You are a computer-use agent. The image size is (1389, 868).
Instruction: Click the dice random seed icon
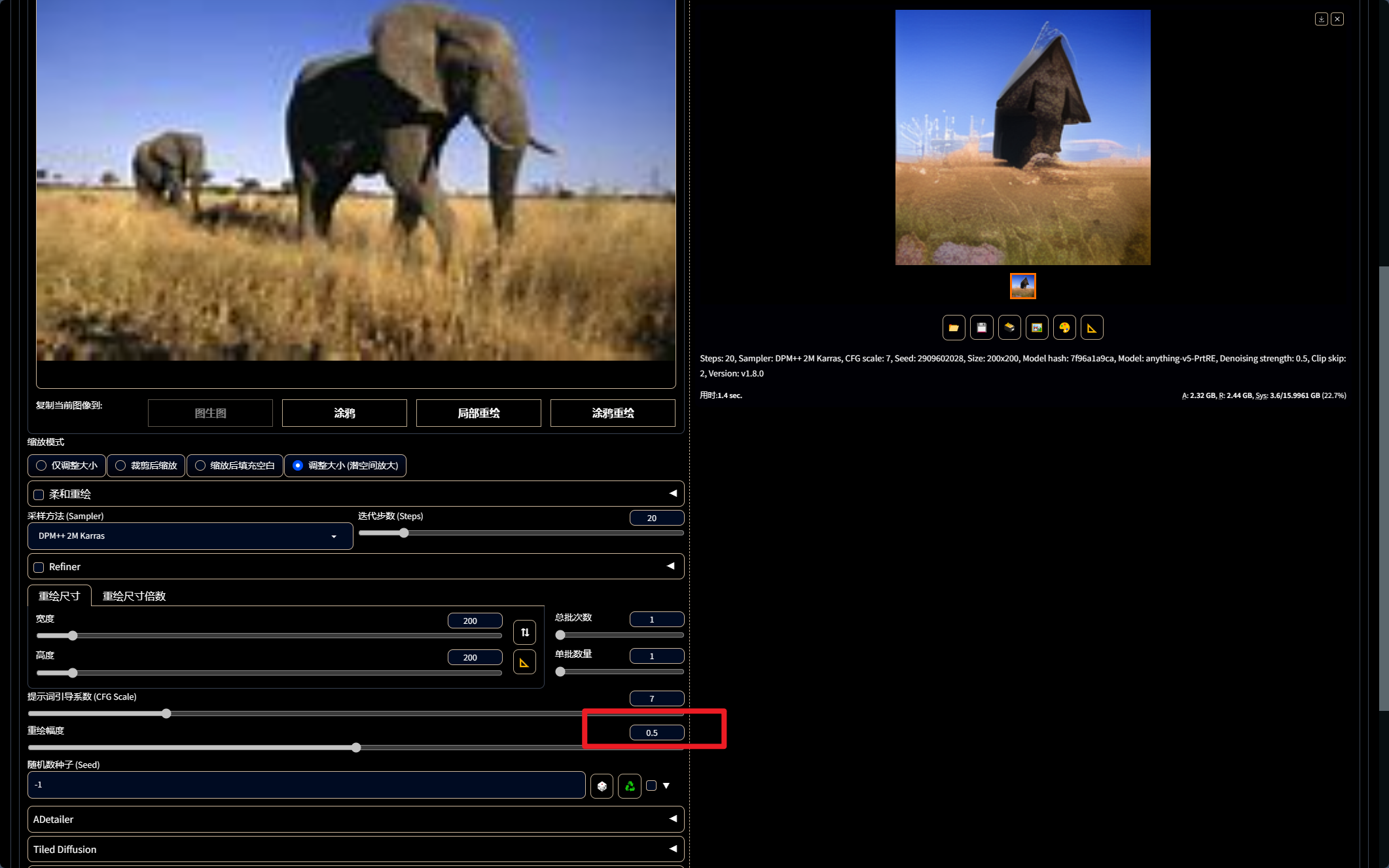602,786
